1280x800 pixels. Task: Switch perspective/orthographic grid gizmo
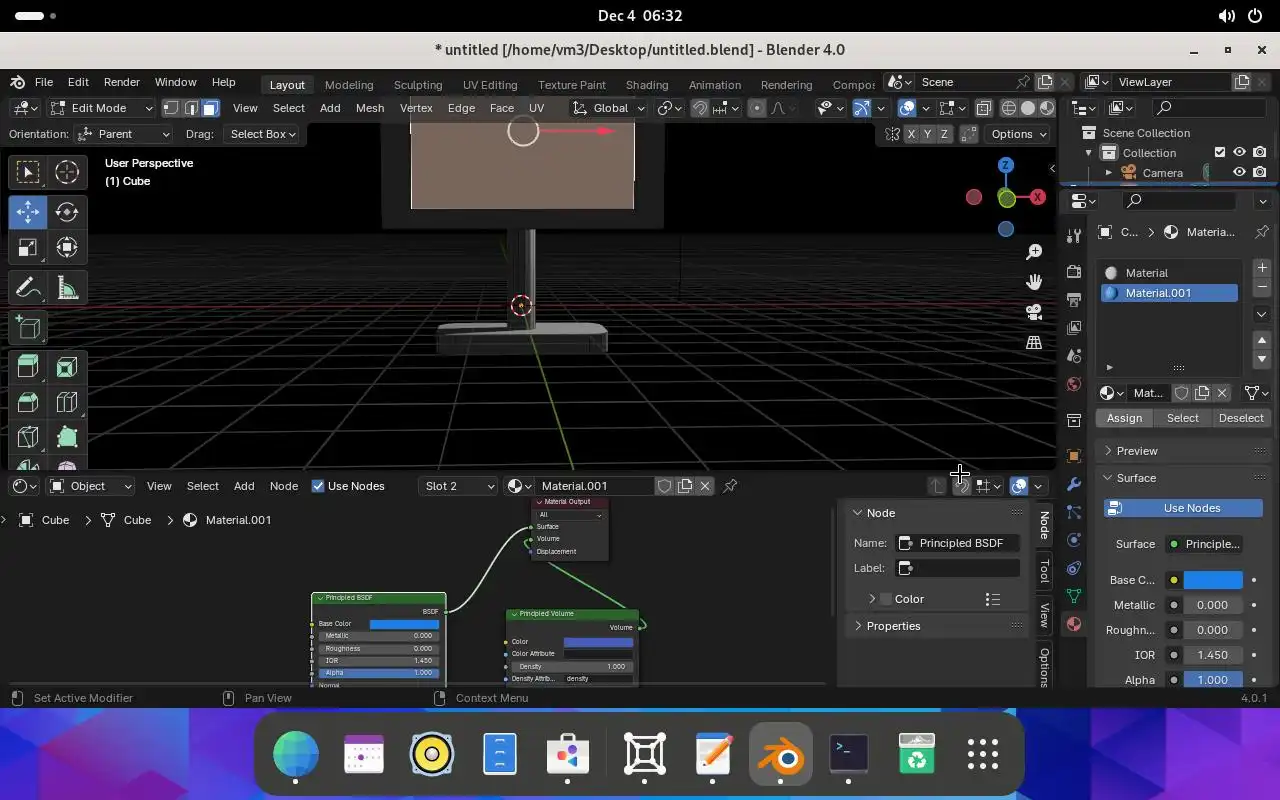click(x=1034, y=342)
